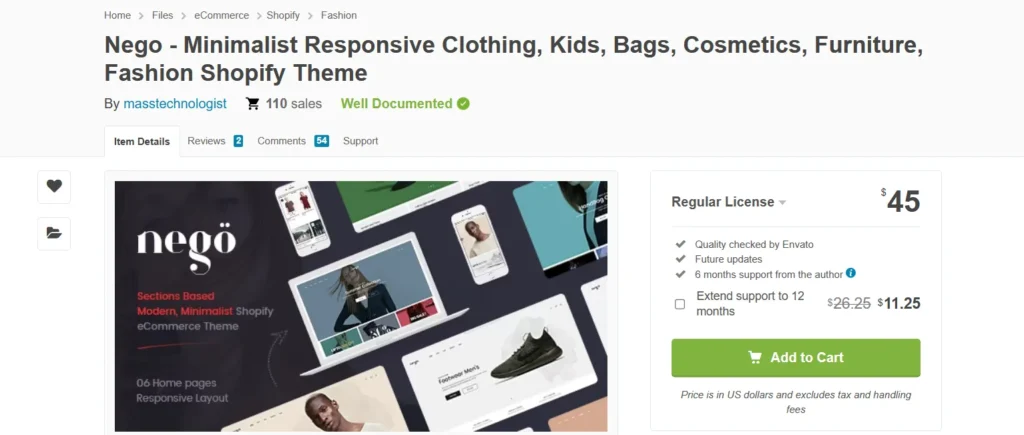Click the cart icon beside 110 sales

coord(252,104)
